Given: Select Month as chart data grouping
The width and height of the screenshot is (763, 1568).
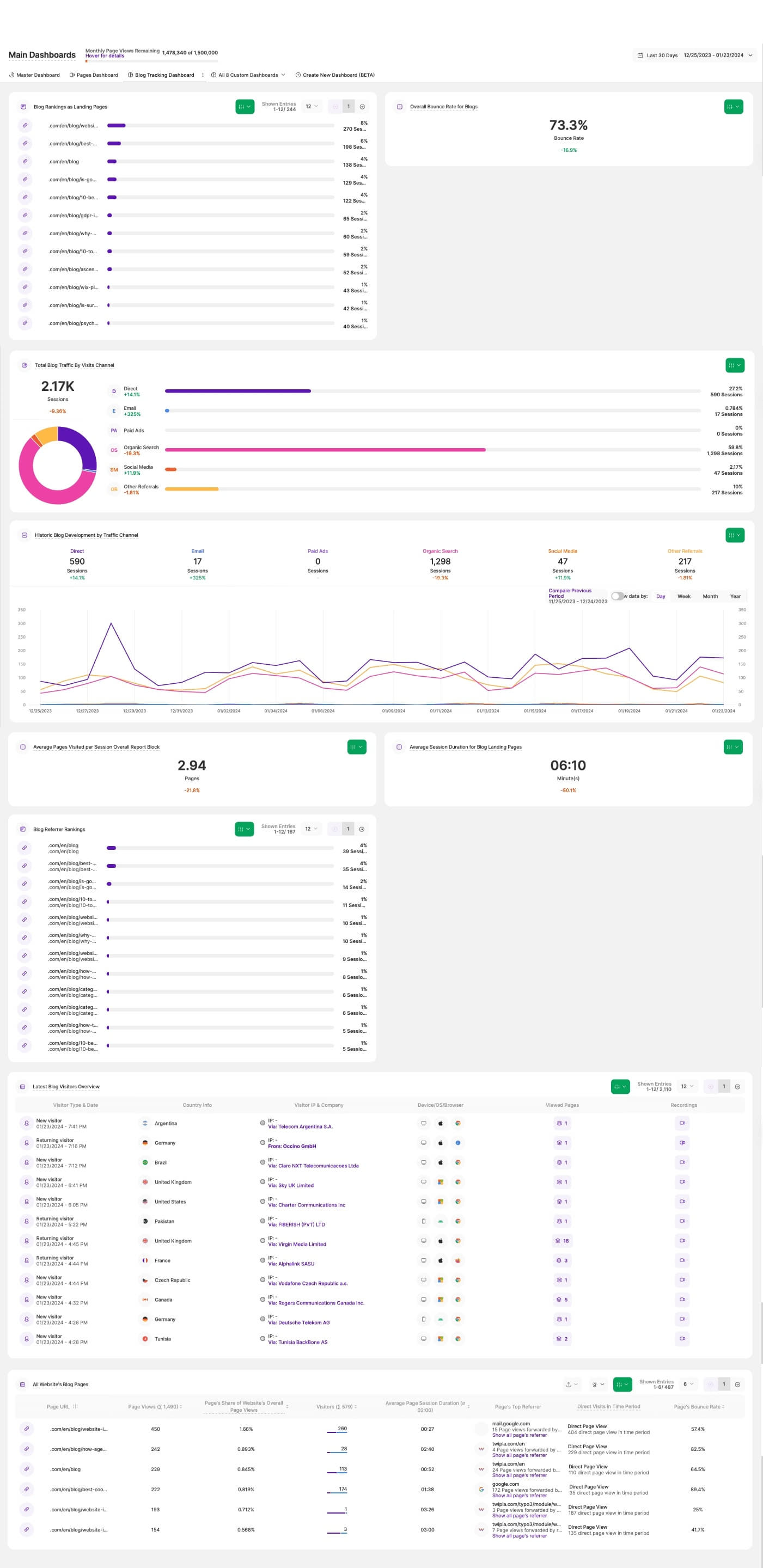Looking at the screenshot, I should (710, 597).
